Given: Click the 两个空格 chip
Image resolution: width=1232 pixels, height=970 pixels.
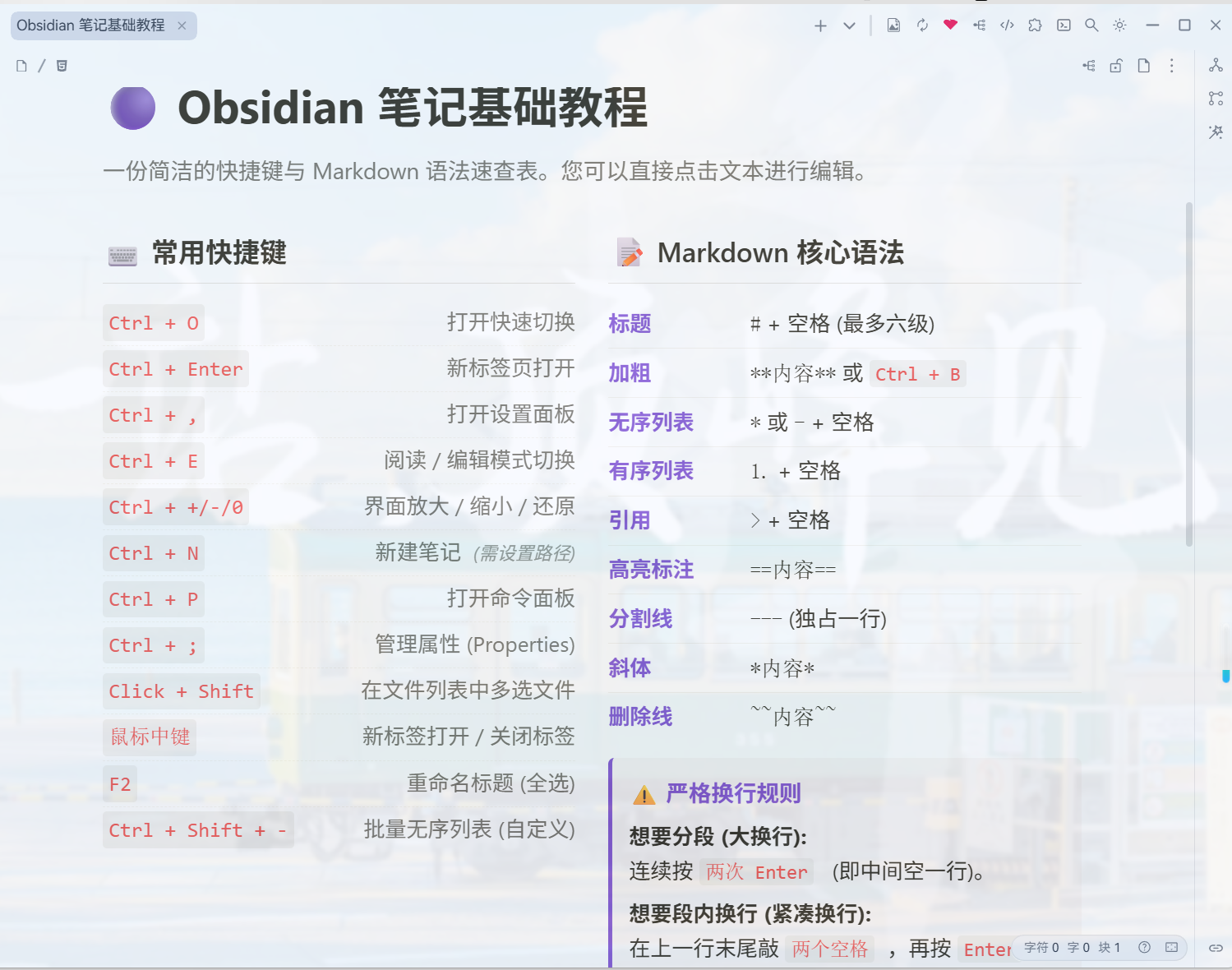Looking at the screenshot, I should (x=829, y=949).
